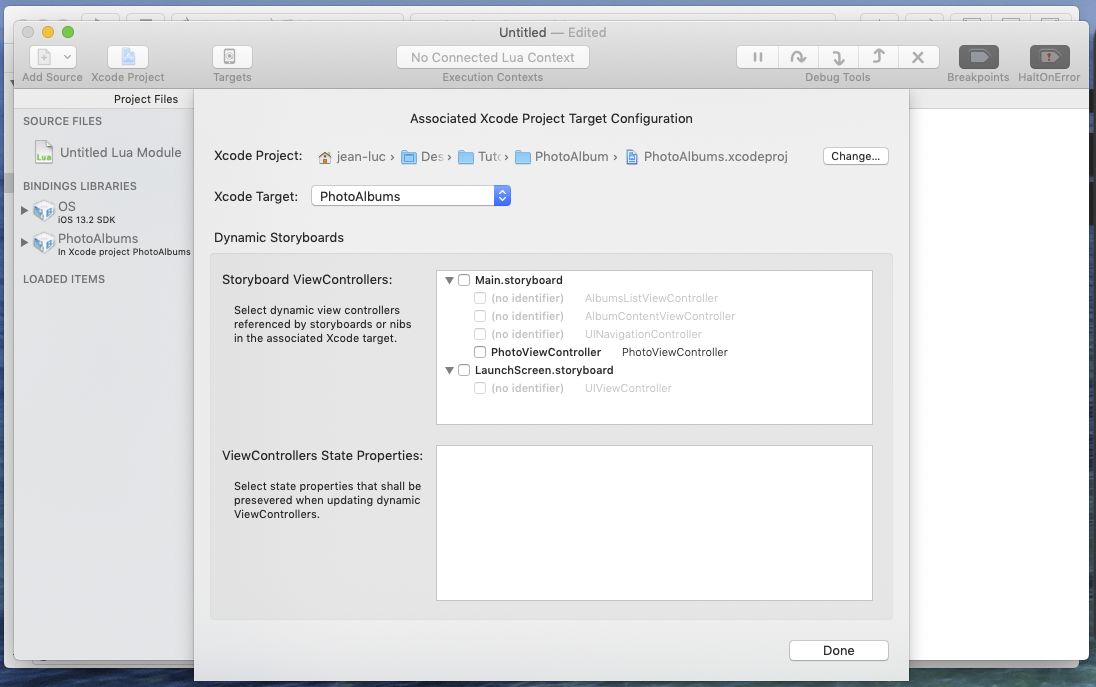Image resolution: width=1096 pixels, height=687 pixels.
Task: Click the Step Into debug icon
Action: (838, 57)
